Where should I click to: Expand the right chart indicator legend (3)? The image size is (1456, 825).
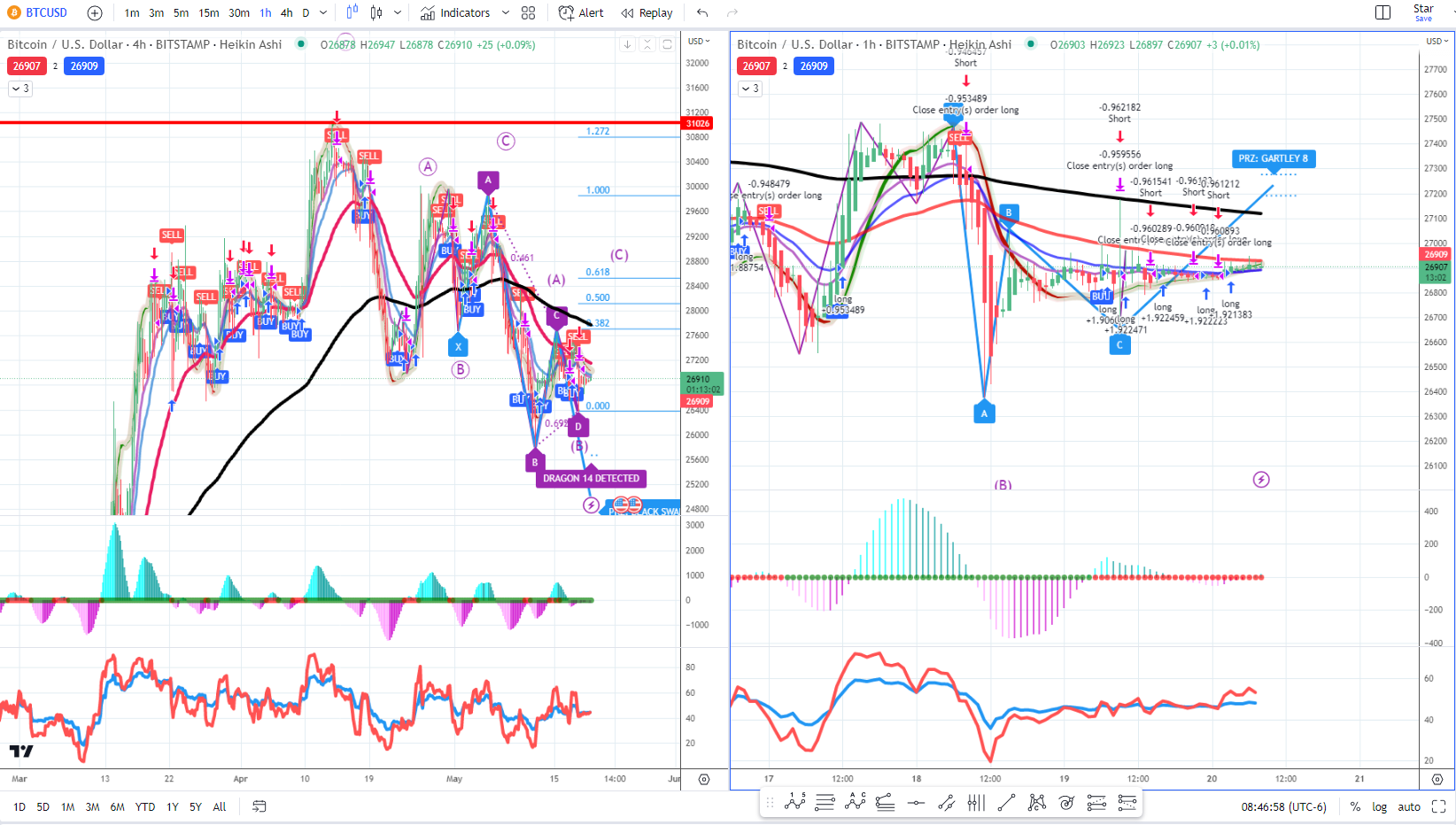pos(750,89)
